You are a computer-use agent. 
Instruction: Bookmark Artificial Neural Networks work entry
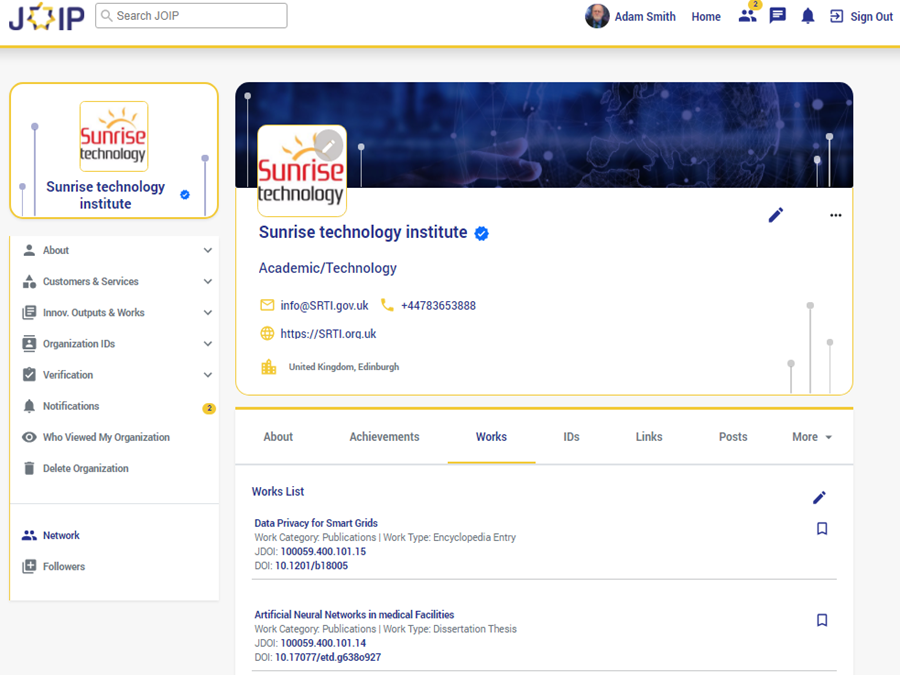822,621
